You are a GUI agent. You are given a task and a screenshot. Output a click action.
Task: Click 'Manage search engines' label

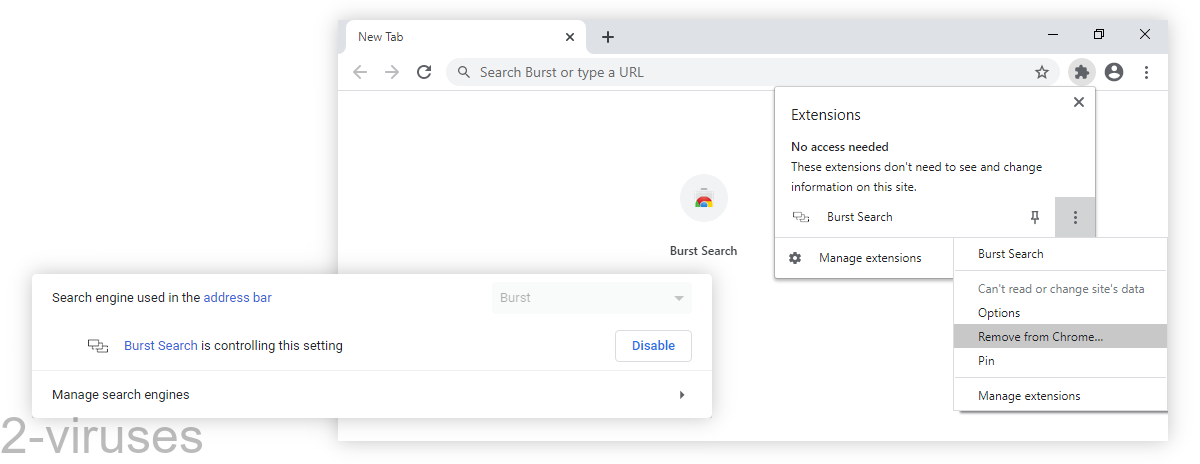pos(121,395)
